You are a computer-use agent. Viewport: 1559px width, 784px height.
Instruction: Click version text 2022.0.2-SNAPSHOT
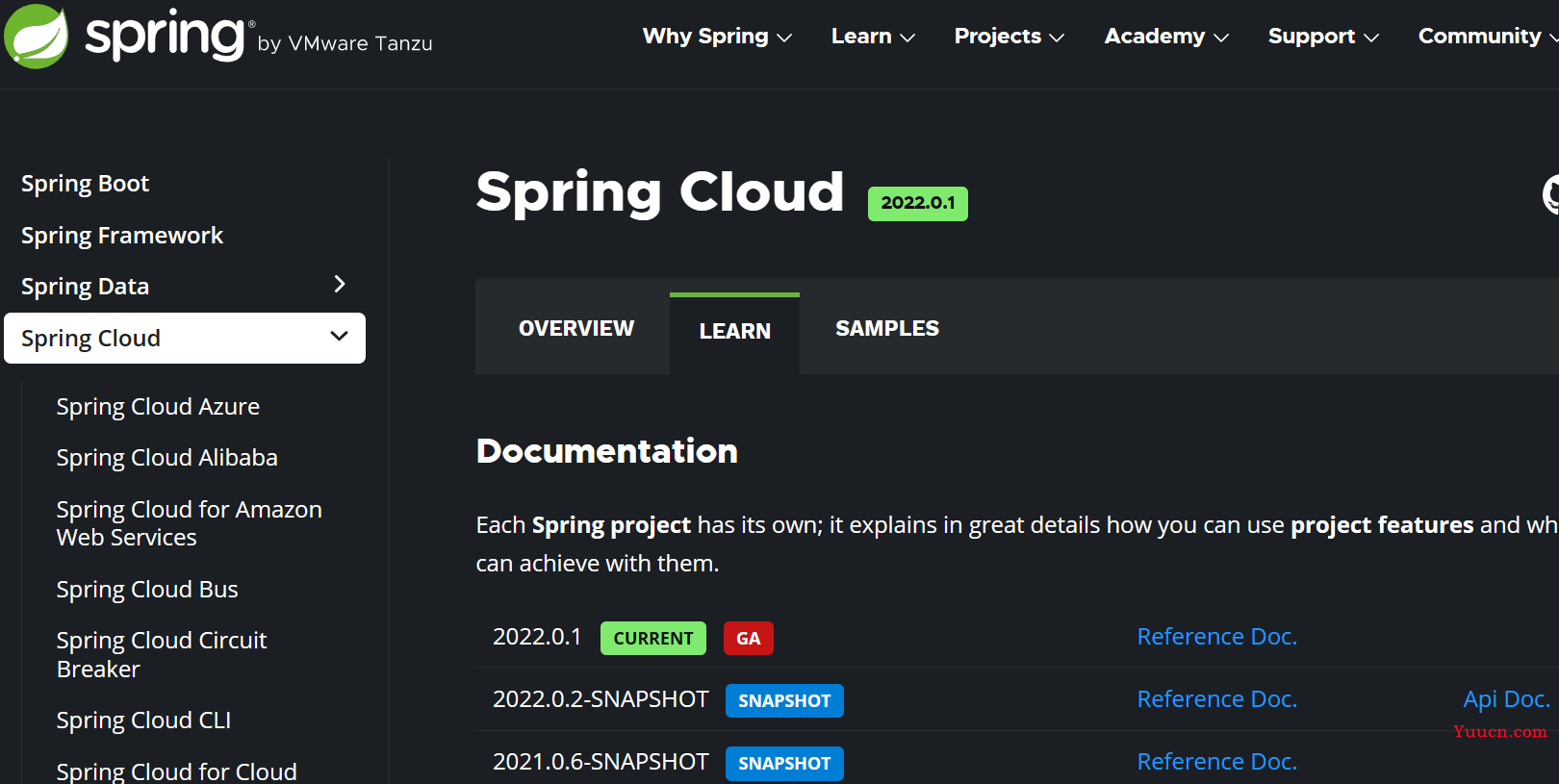pos(601,699)
